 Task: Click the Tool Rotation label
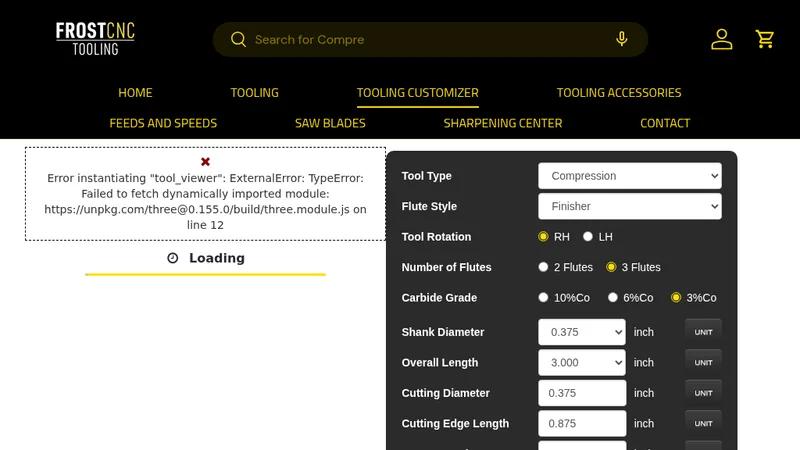[436, 237]
